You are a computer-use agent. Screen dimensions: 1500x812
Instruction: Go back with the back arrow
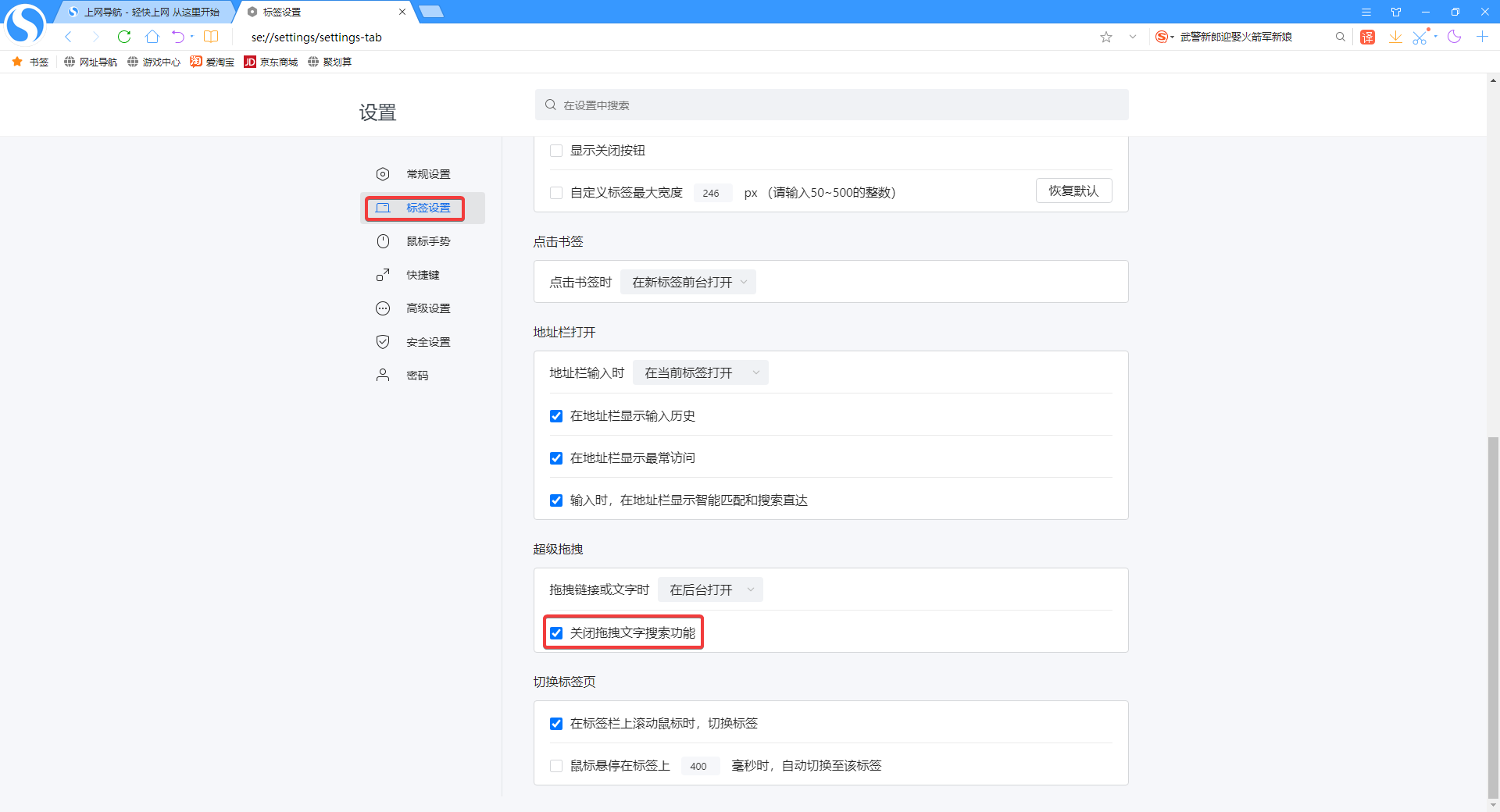pyautogui.click(x=69, y=37)
